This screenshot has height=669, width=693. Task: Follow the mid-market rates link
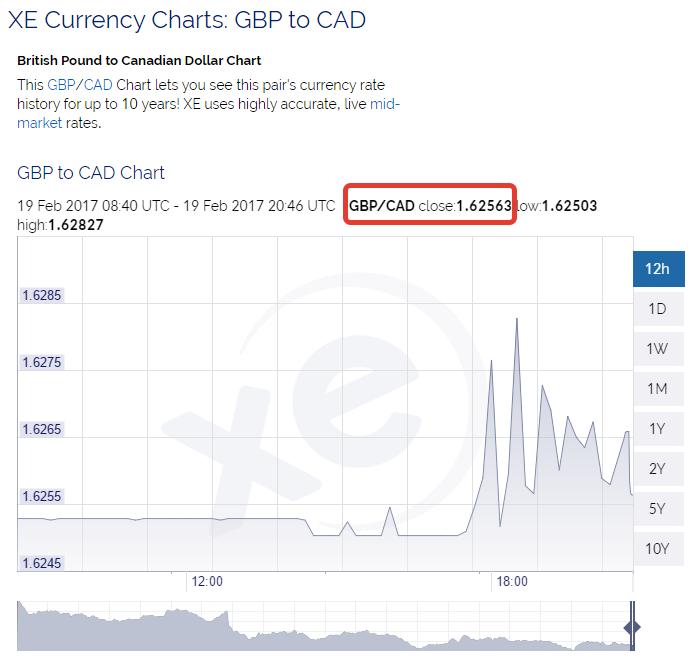208,114
